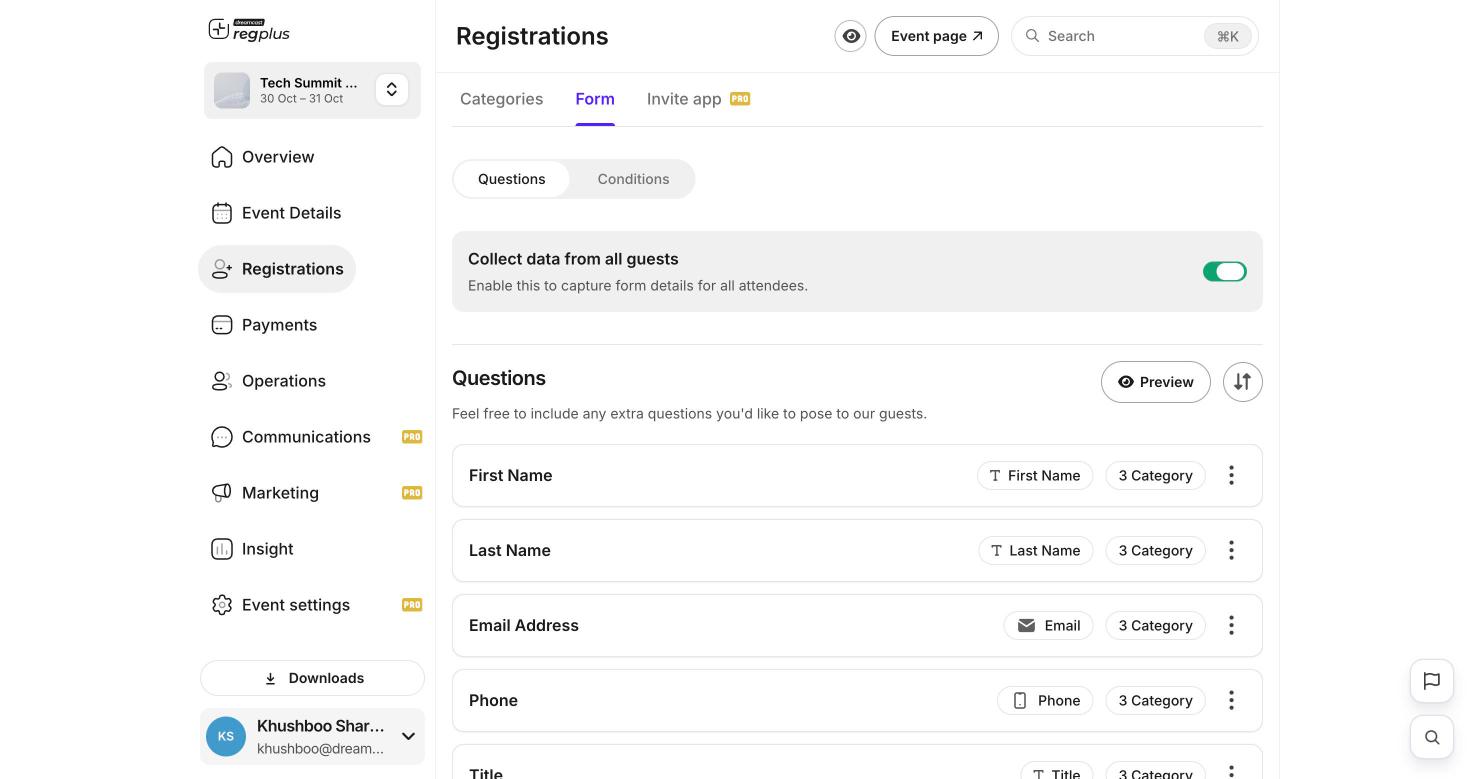Open 3 Category chip on Email Address row

click(1156, 626)
